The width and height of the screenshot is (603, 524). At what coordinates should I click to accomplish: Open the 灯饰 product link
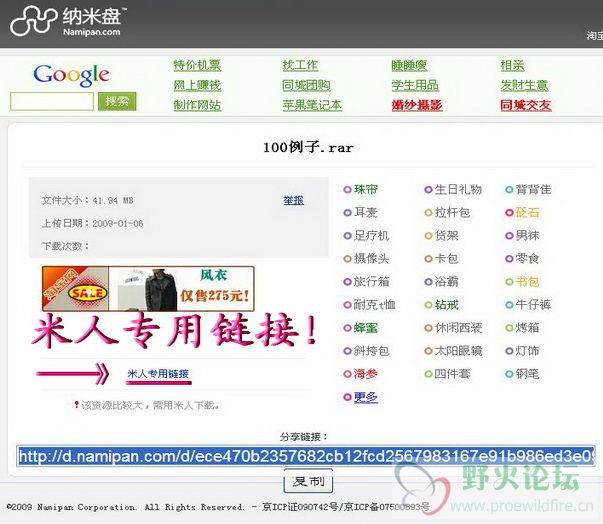527,351
